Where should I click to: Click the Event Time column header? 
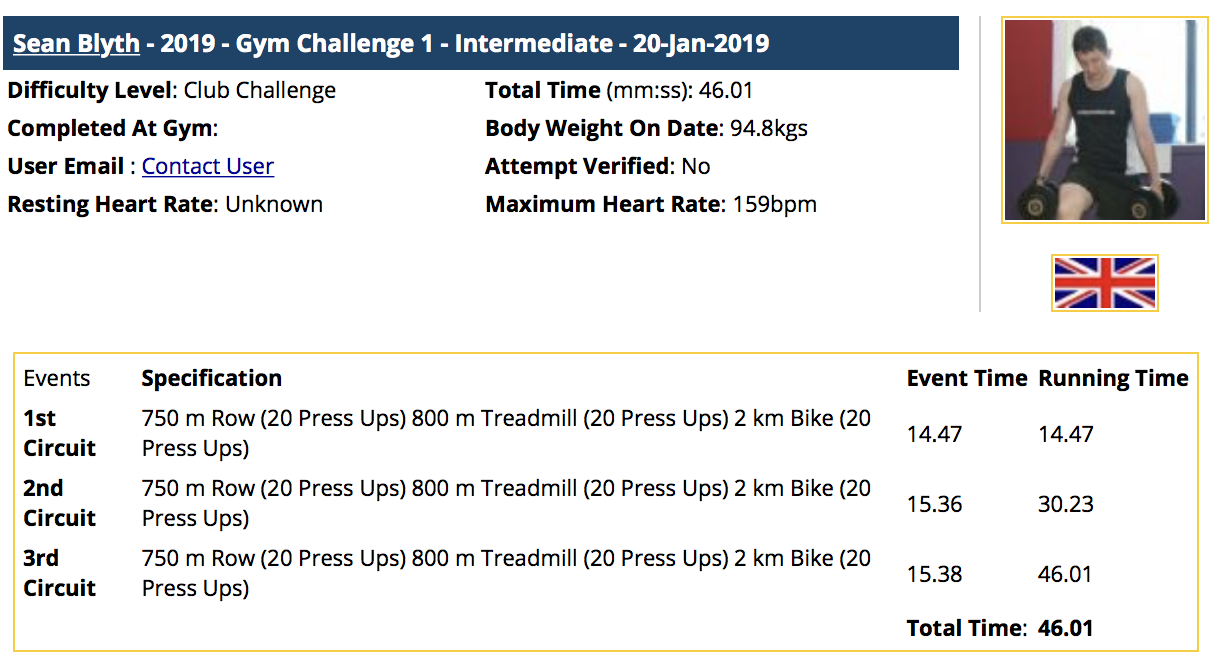coord(967,378)
